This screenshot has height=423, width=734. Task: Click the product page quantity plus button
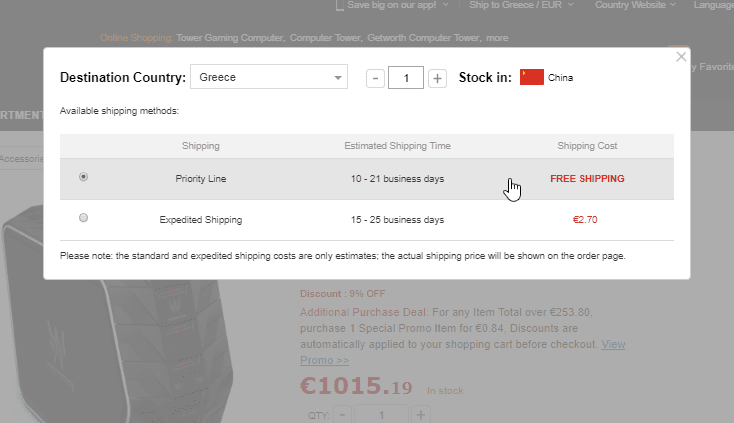pyautogui.click(x=421, y=415)
